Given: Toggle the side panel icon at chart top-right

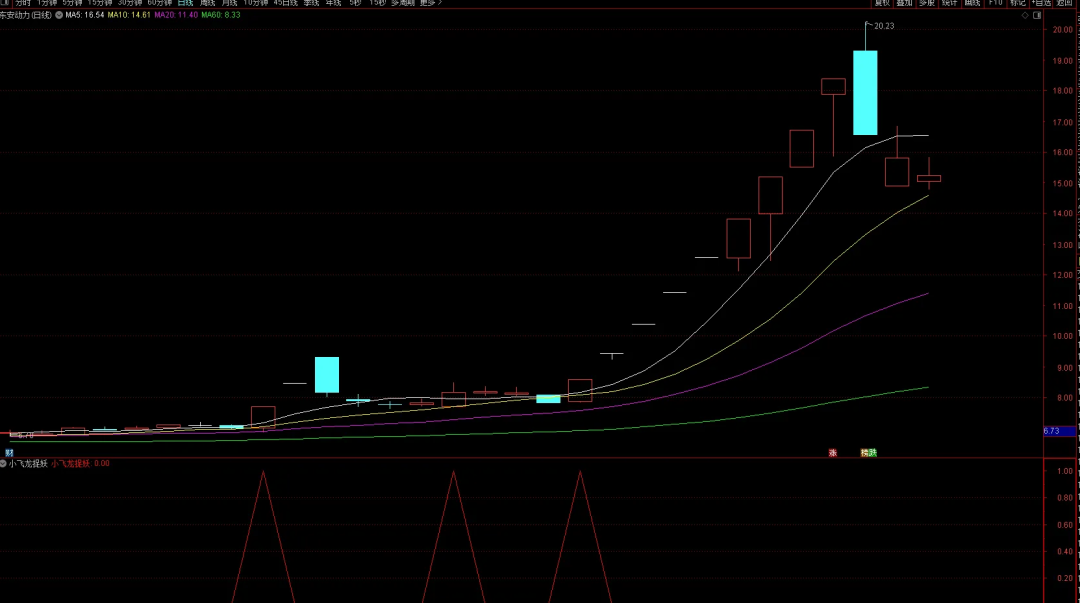Looking at the screenshot, I should (x=1037, y=15).
